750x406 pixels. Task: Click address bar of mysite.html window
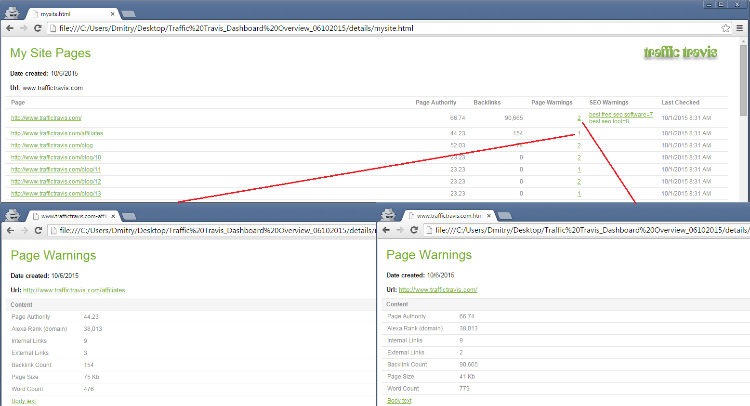pos(383,28)
